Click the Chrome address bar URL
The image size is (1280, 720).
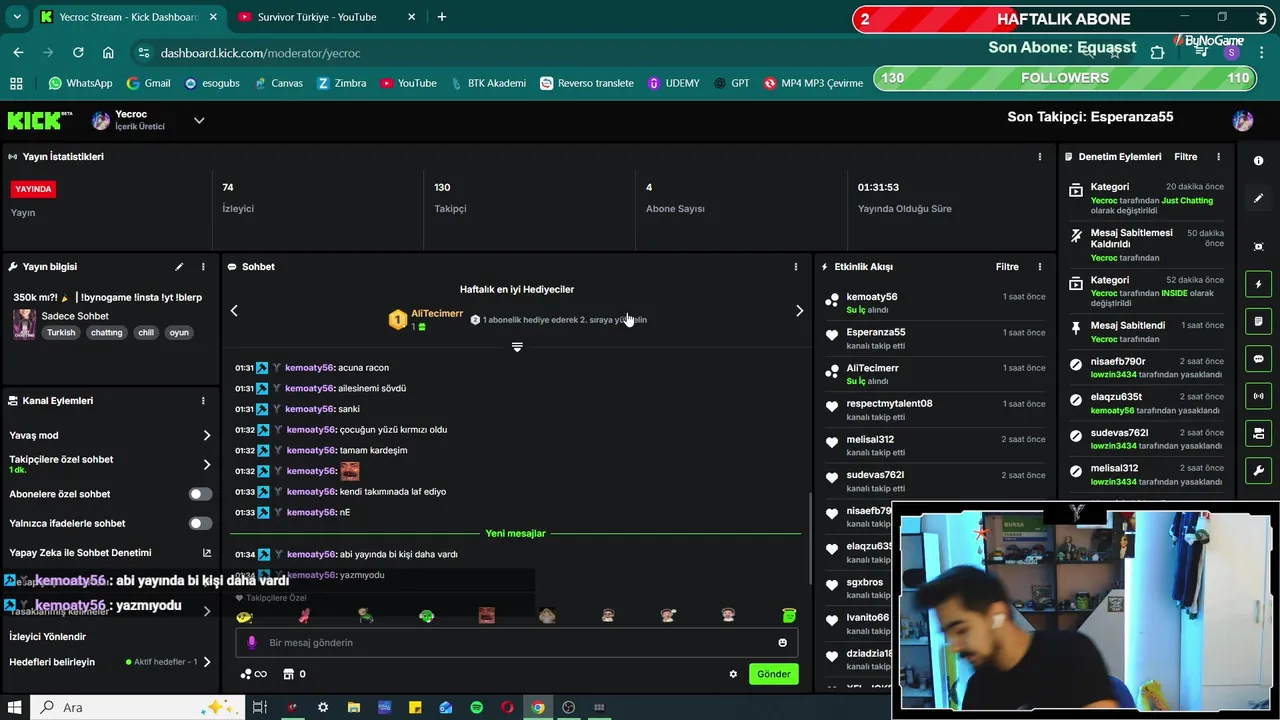coord(260,53)
